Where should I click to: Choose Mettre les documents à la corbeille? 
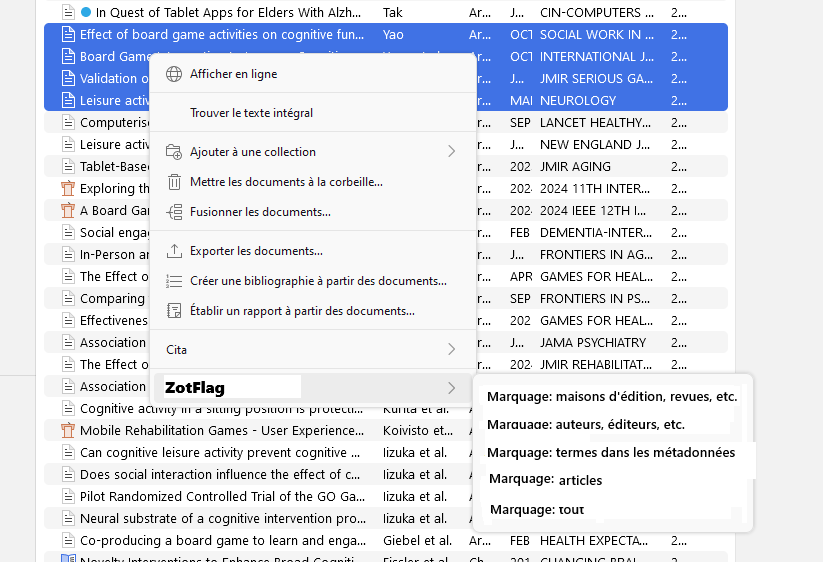pos(313,182)
